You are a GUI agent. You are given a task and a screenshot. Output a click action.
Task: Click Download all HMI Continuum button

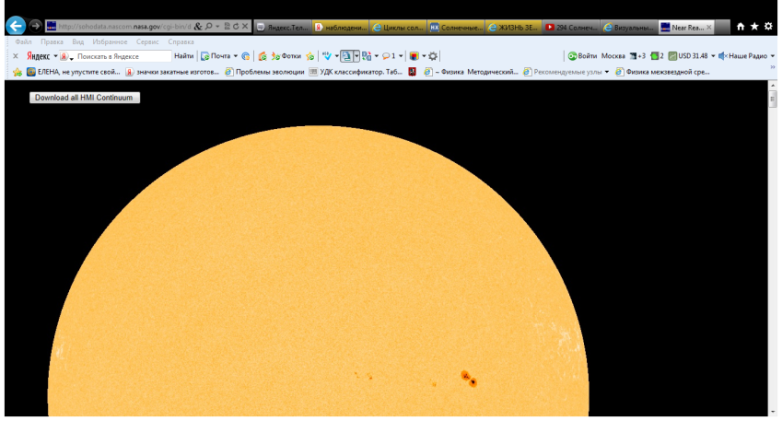(x=84, y=98)
